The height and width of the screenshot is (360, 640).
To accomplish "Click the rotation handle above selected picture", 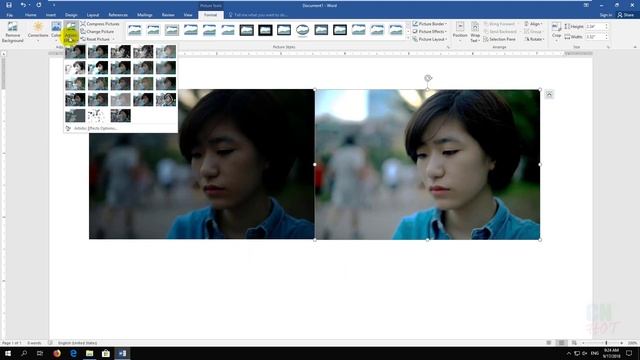I will click(x=428, y=78).
